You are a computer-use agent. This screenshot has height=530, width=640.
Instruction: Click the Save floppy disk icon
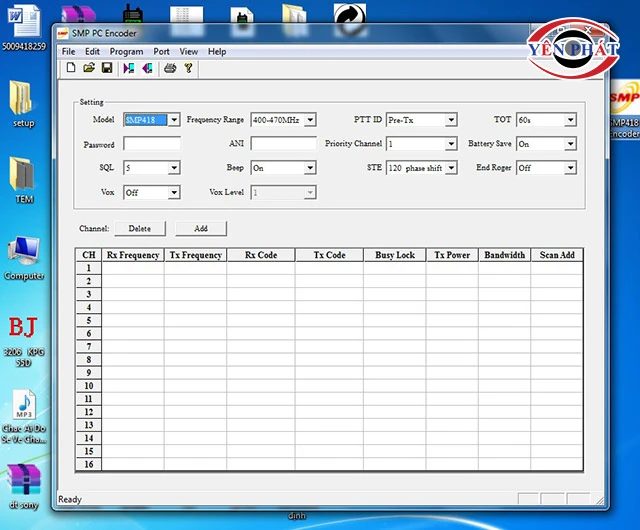(106, 68)
